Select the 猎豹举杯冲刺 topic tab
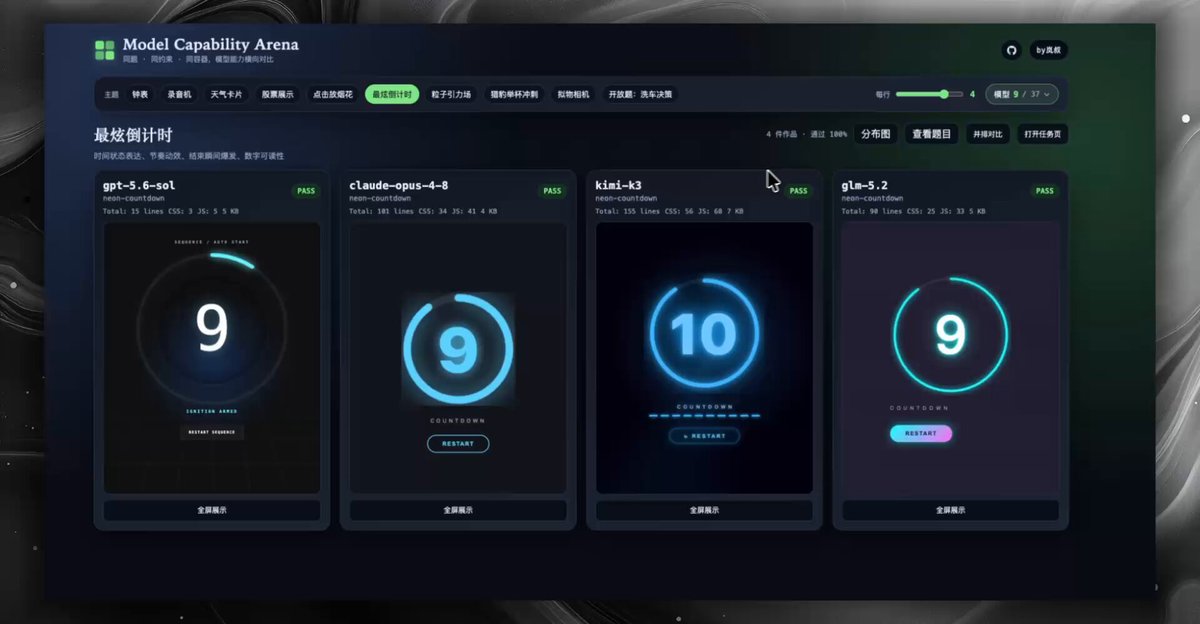1200x624 pixels. click(514, 94)
